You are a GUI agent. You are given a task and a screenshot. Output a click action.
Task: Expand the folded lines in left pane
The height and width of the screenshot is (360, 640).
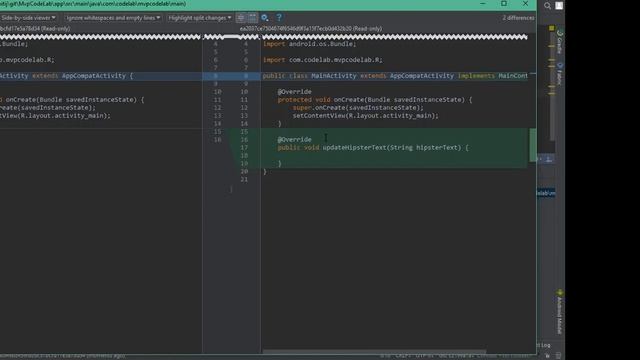click(x=100, y=37)
